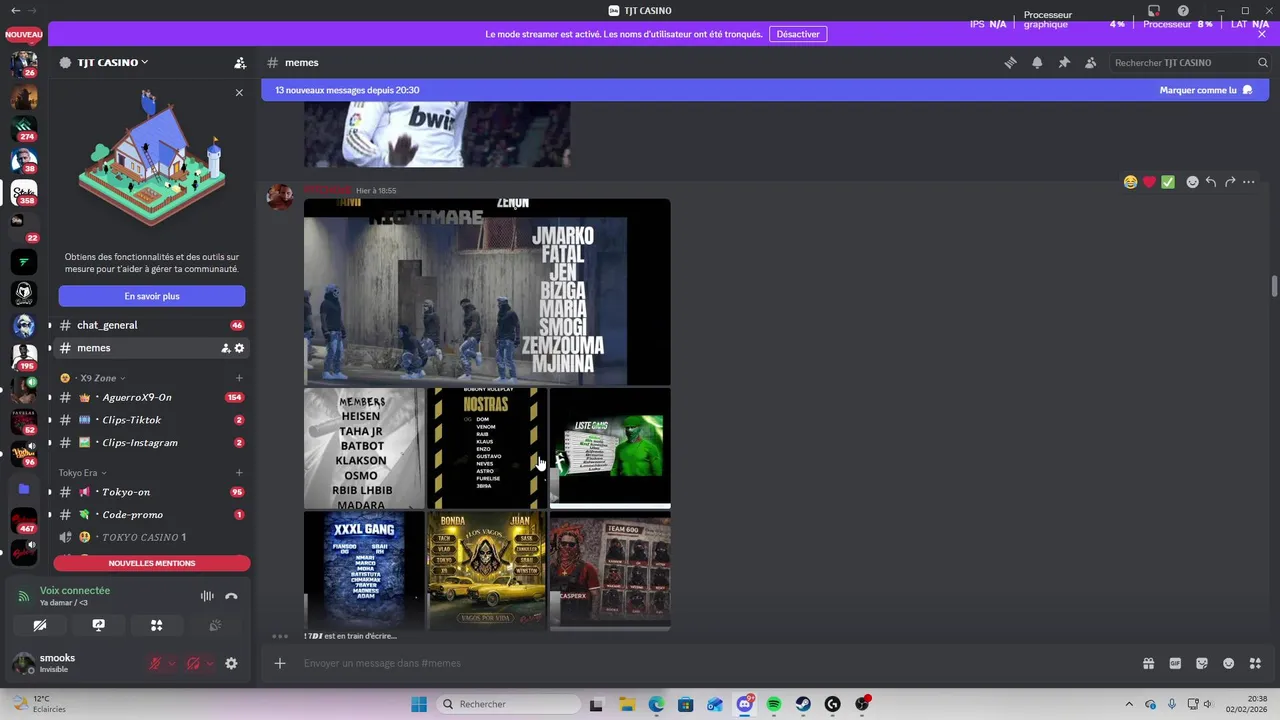This screenshot has height=720, width=1280.
Task: Open the apps launcher in message bar
Action: tap(1256, 663)
